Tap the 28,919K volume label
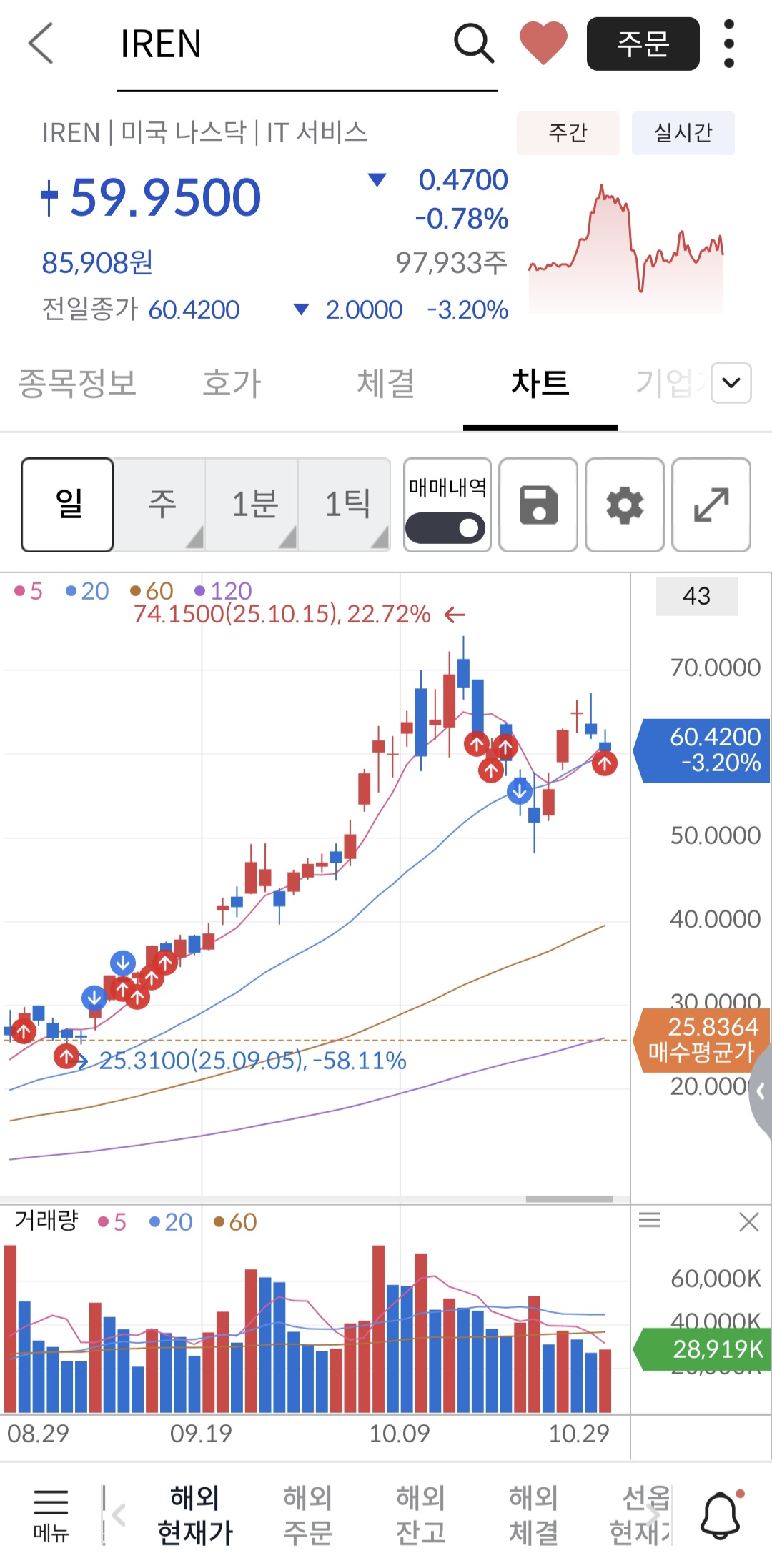 (x=703, y=1349)
